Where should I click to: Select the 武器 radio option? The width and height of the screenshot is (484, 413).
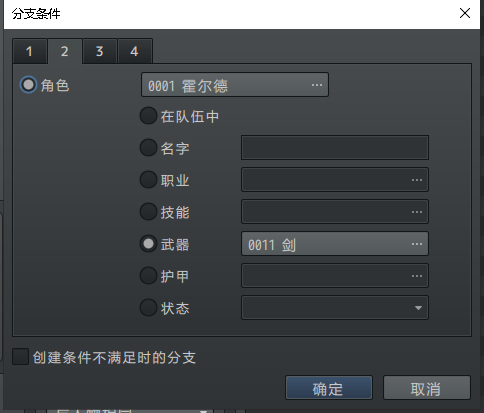[148, 244]
